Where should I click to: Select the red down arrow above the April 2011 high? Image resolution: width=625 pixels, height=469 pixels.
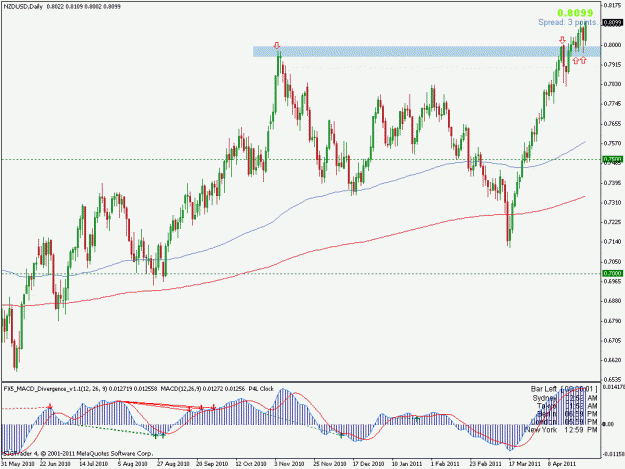(562, 40)
